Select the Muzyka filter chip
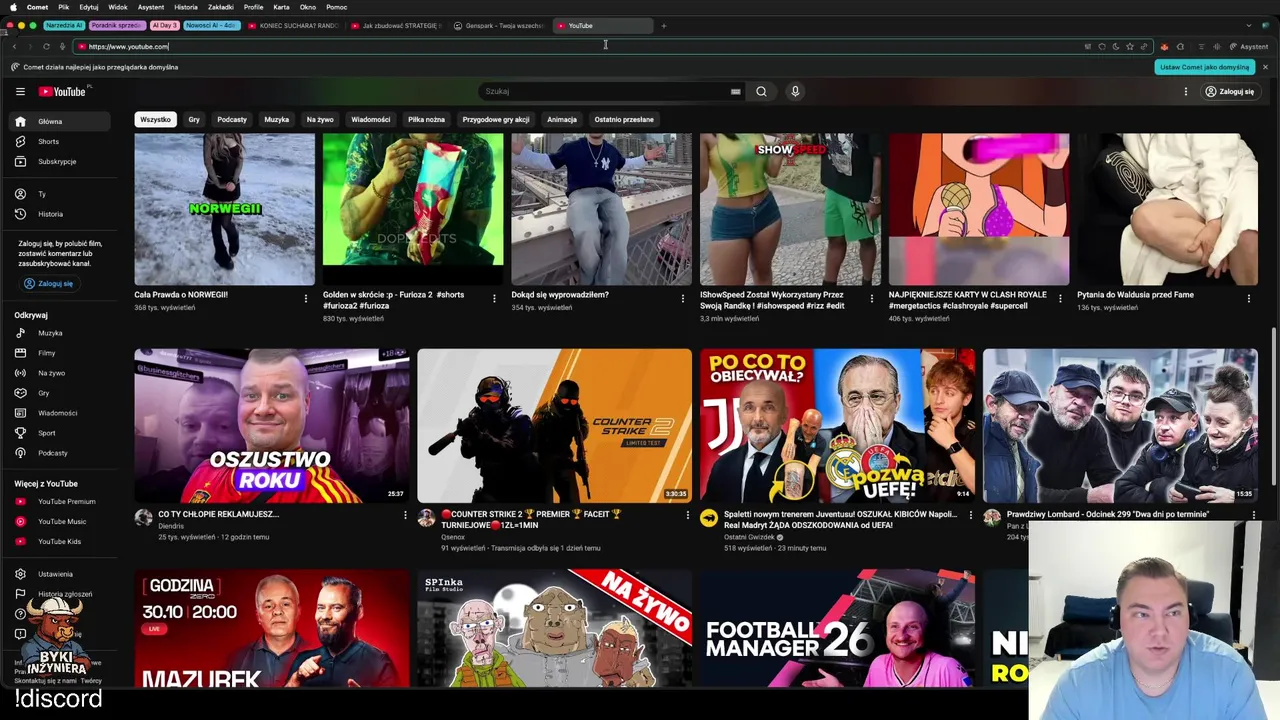The image size is (1280, 720). pyautogui.click(x=277, y=119)
